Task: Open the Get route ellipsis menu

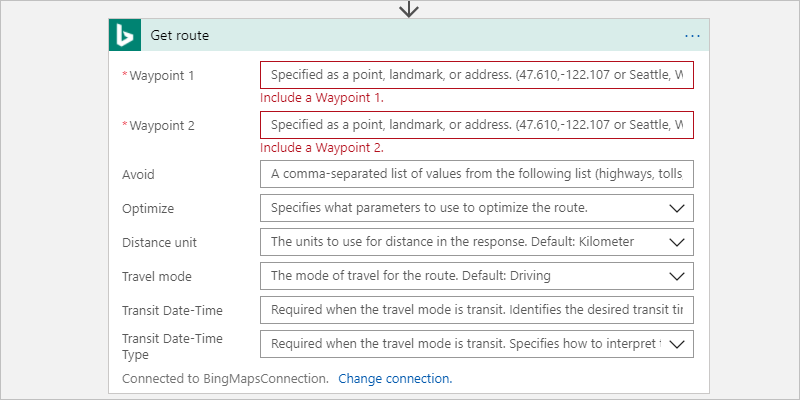Action: [692, 36]
